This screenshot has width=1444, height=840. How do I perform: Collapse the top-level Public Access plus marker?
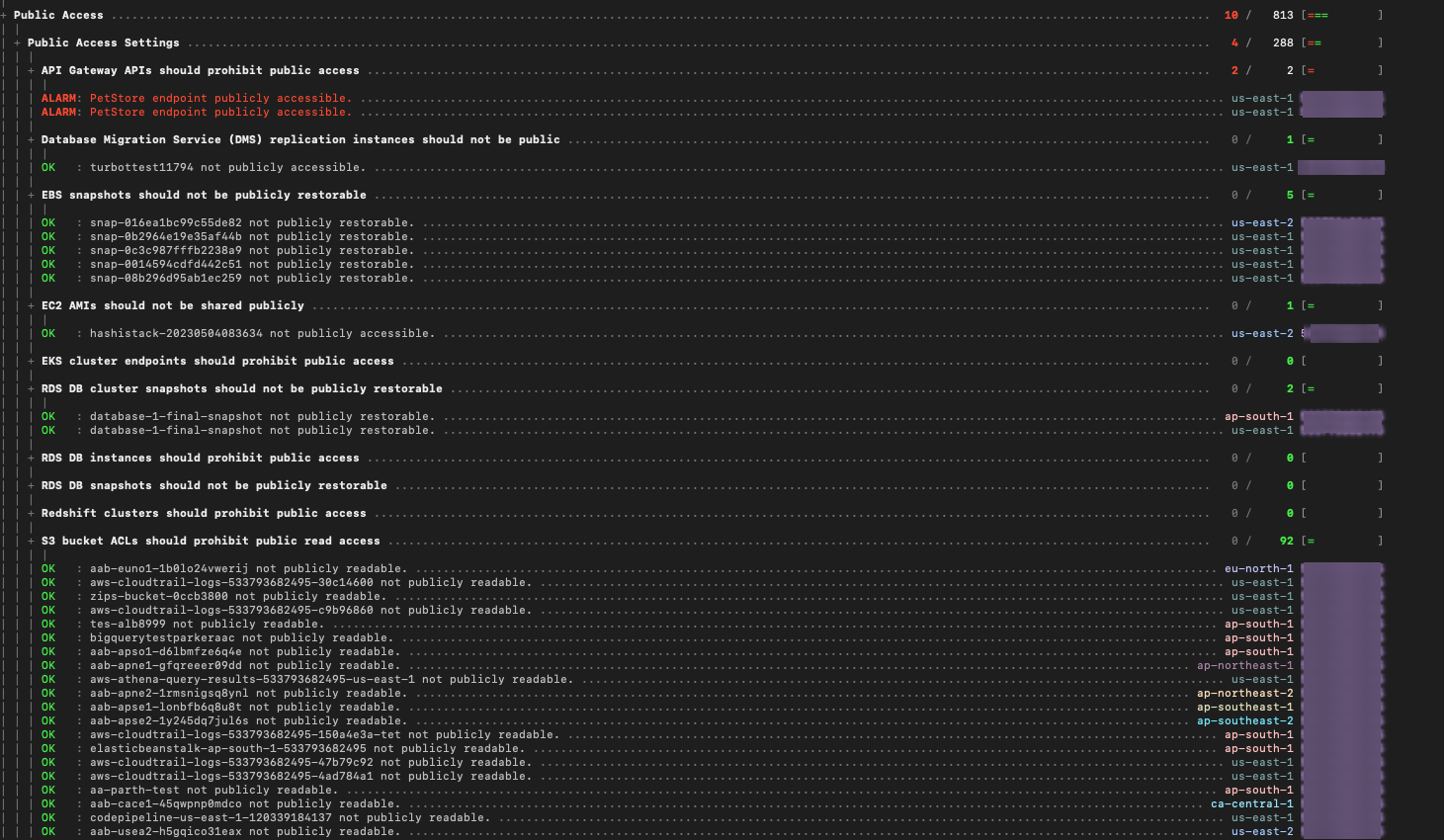pos(4,15)
